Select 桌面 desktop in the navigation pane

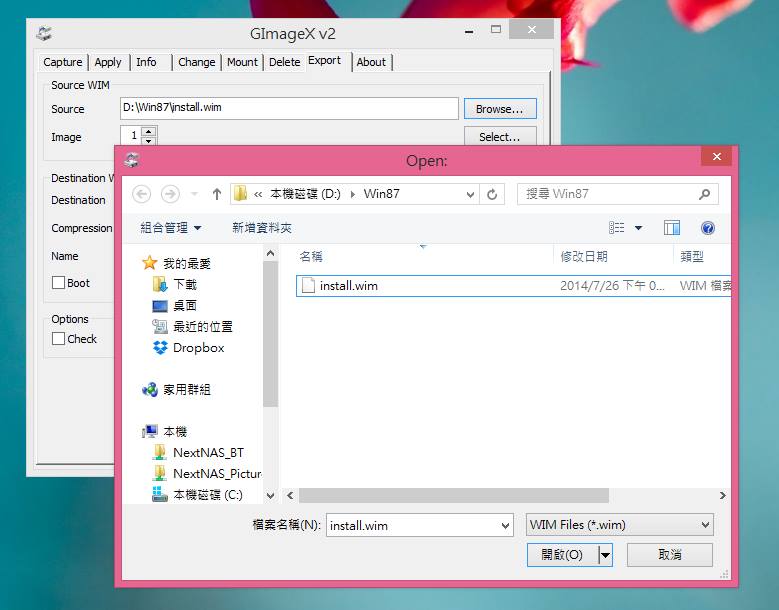click(x=174, y=305)
